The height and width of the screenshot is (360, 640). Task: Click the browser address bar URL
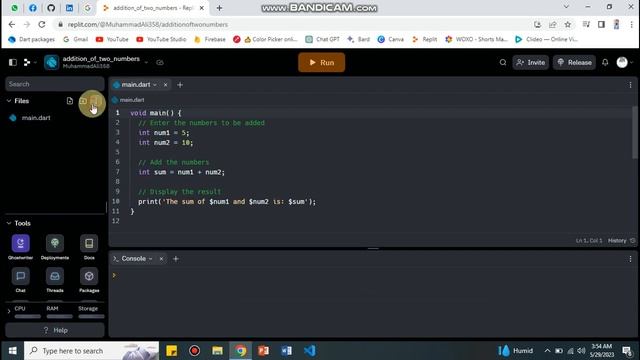148,24
